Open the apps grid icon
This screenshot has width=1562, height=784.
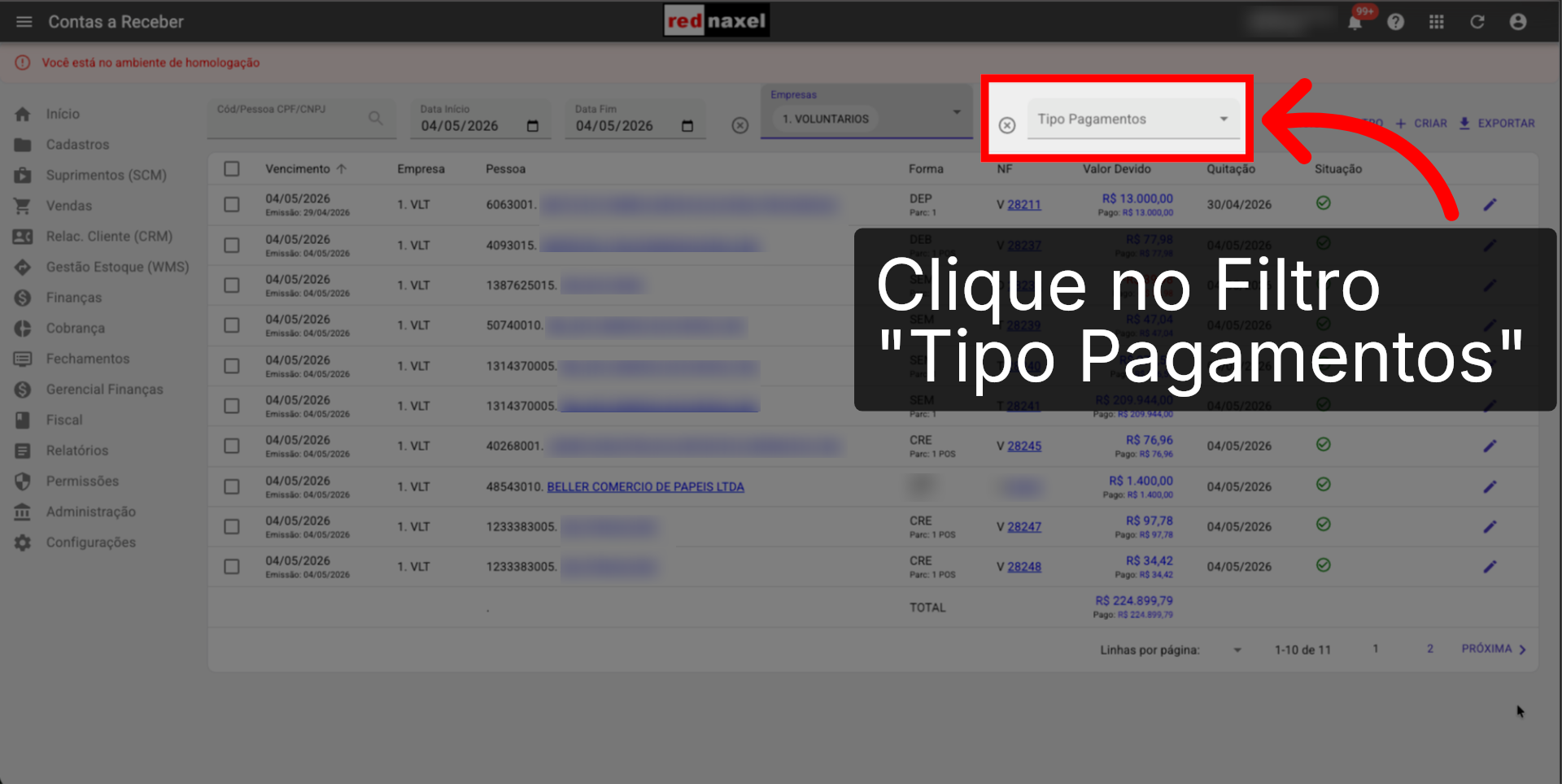(x=1437, y=22)
